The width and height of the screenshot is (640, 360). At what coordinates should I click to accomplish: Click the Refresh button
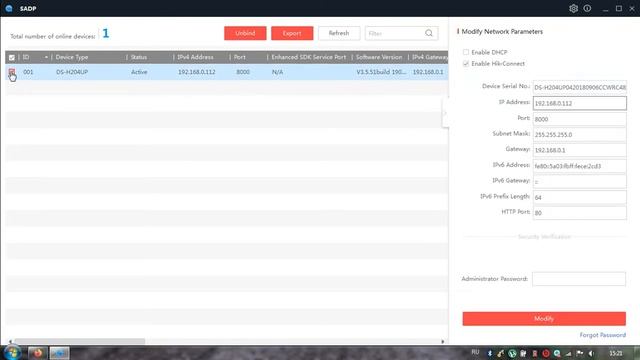[339, 33]
